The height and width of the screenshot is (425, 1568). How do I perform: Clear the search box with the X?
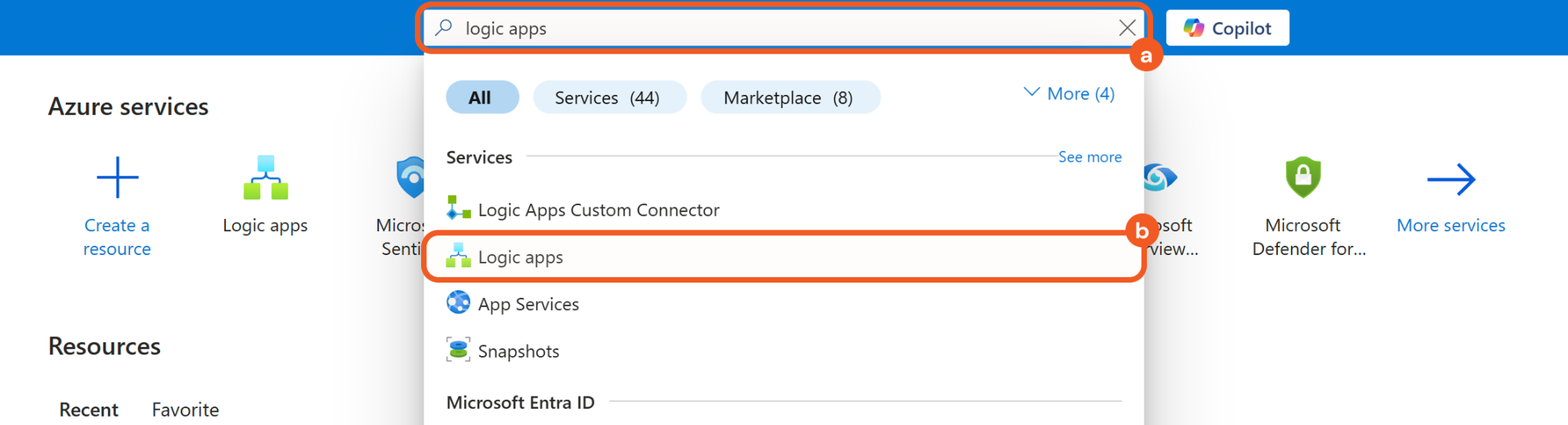point(1127,28)
